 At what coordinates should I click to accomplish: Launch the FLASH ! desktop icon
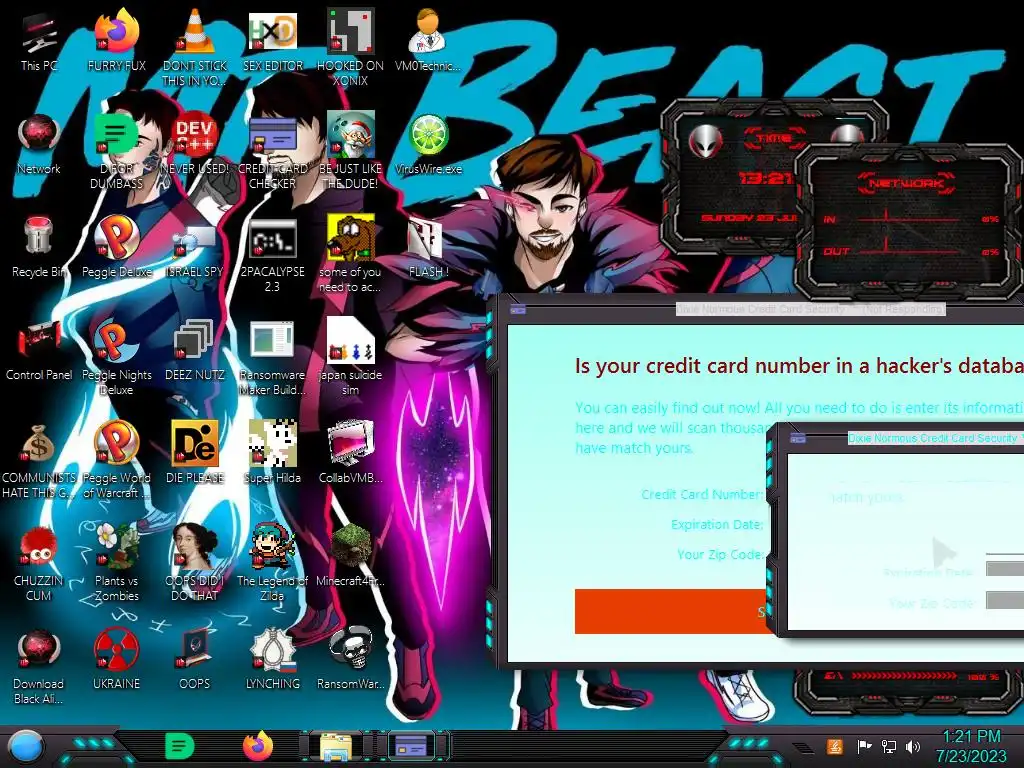(x=428, y=248)
